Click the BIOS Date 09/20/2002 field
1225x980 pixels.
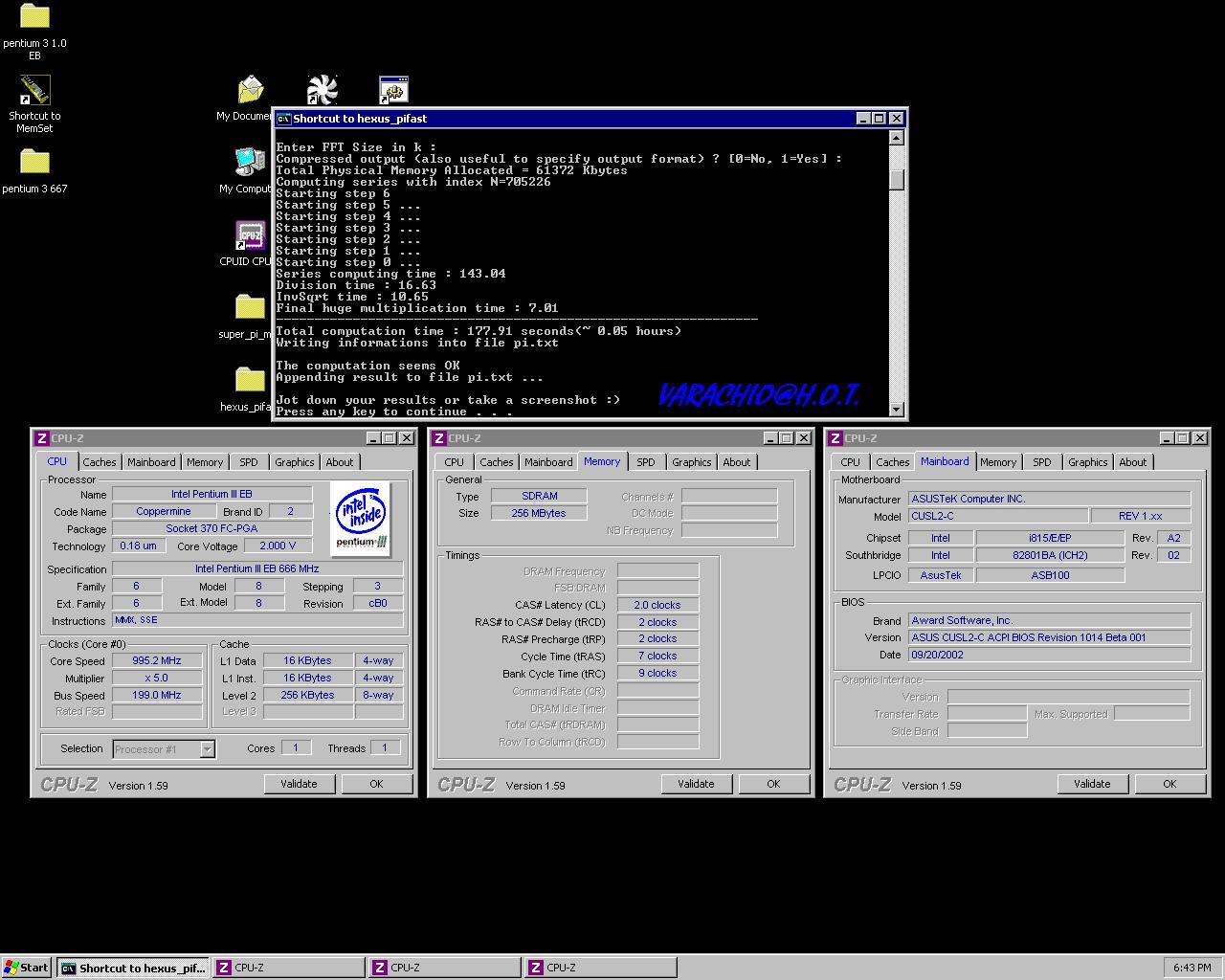coord(1049,655)
